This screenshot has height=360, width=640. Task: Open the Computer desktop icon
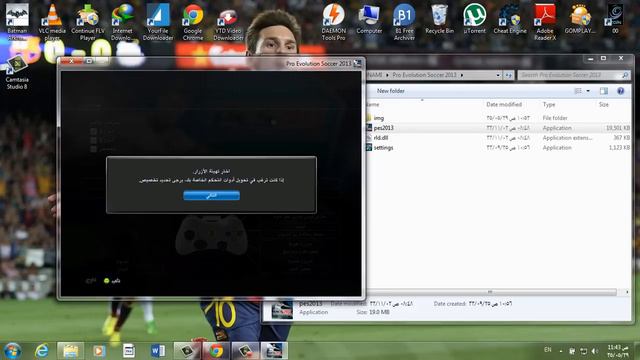[x=369, y=18]
